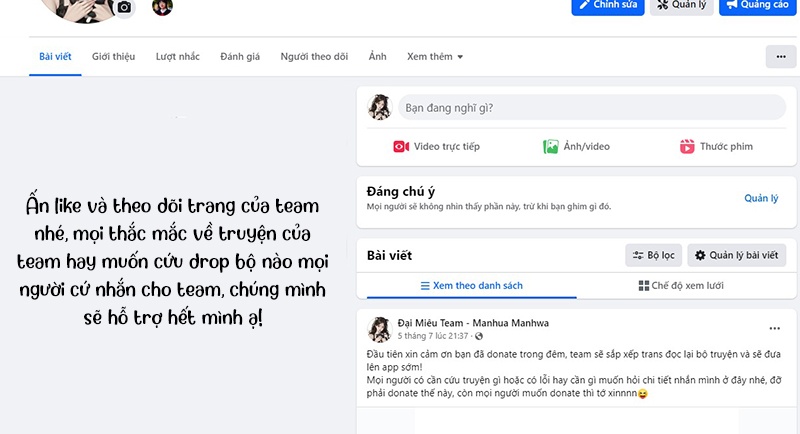Switch to Xem theo danh sách list view

(x=471, y=285)
